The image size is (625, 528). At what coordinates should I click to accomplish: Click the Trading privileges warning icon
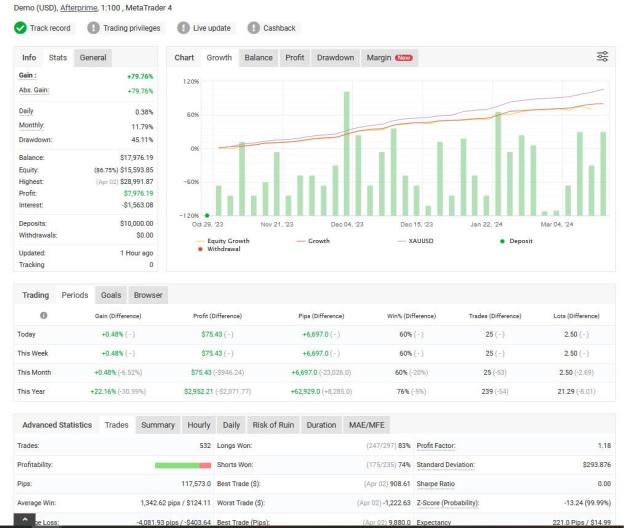[93, 28]
